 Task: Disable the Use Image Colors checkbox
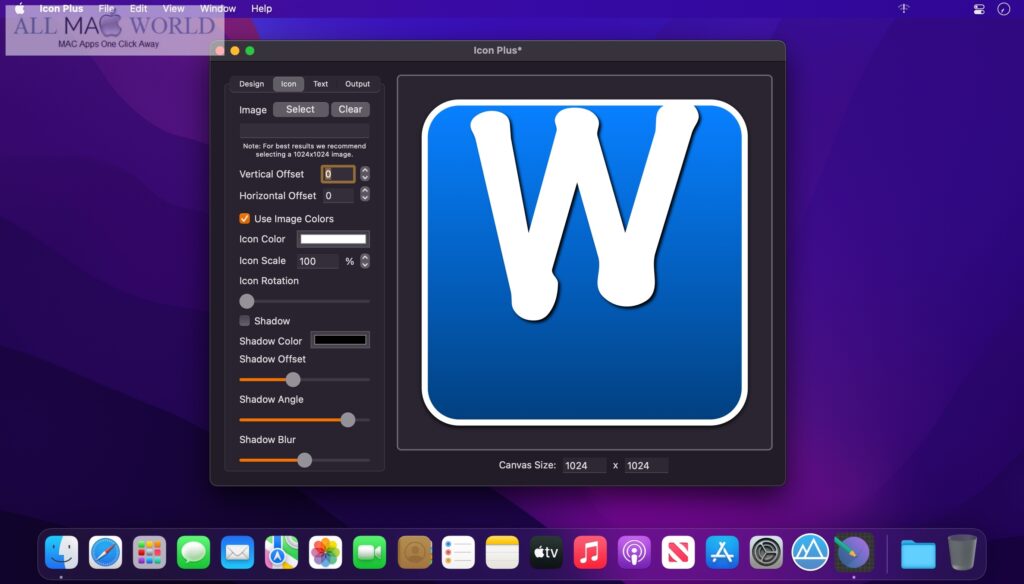point(244,218)
